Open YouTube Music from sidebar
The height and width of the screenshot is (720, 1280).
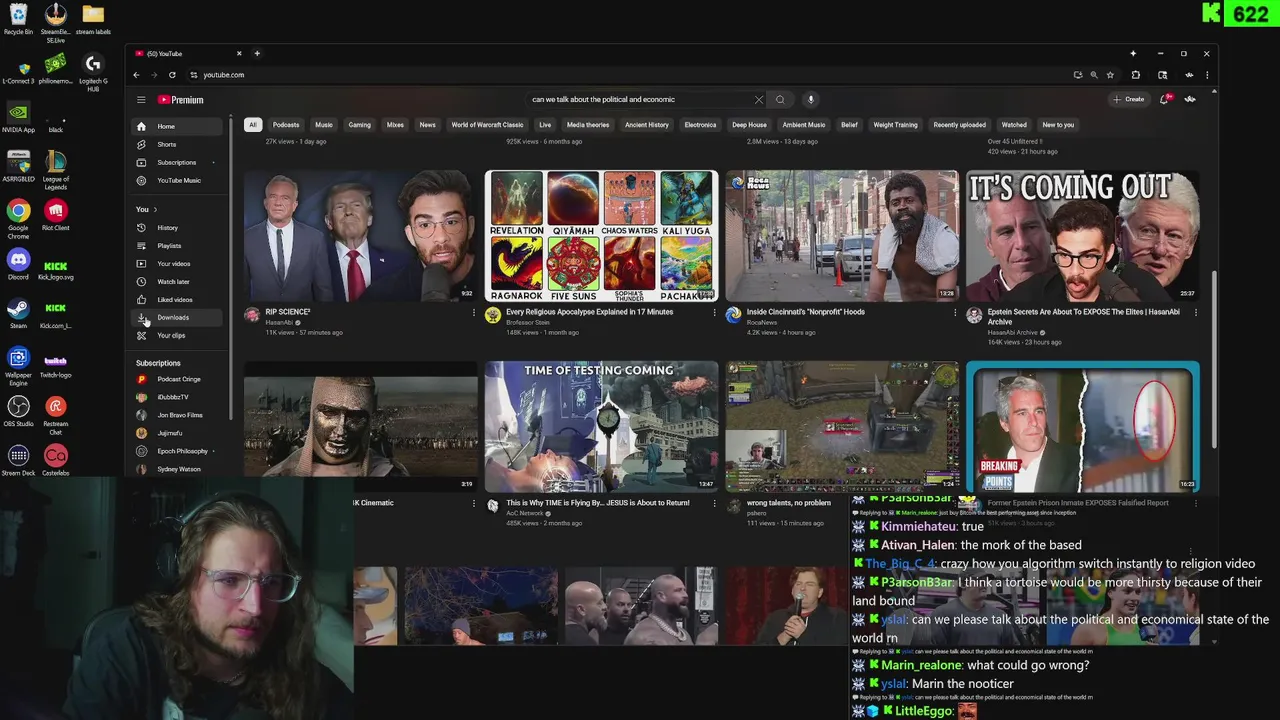tap(178, 180)
